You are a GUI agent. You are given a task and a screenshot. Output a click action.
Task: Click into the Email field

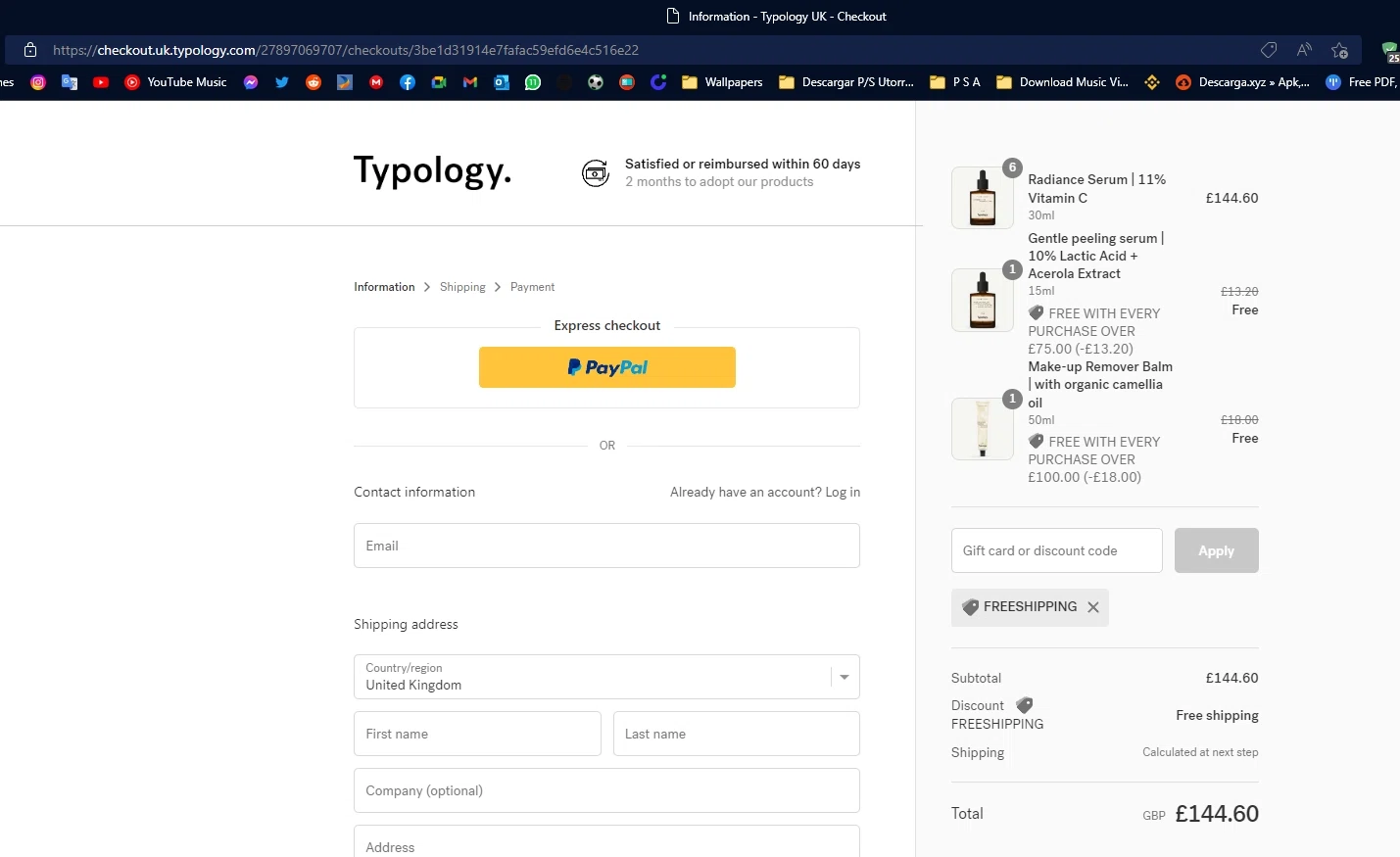click(x=606, y=546)
